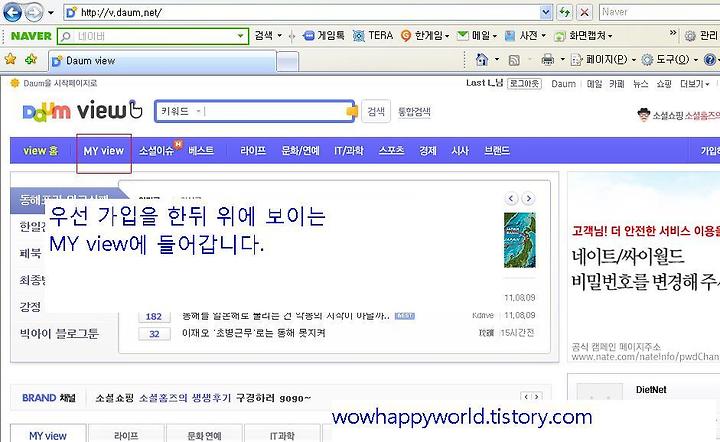
Task: Open the 한게임 toolbar menu
Action: point(425,35)
